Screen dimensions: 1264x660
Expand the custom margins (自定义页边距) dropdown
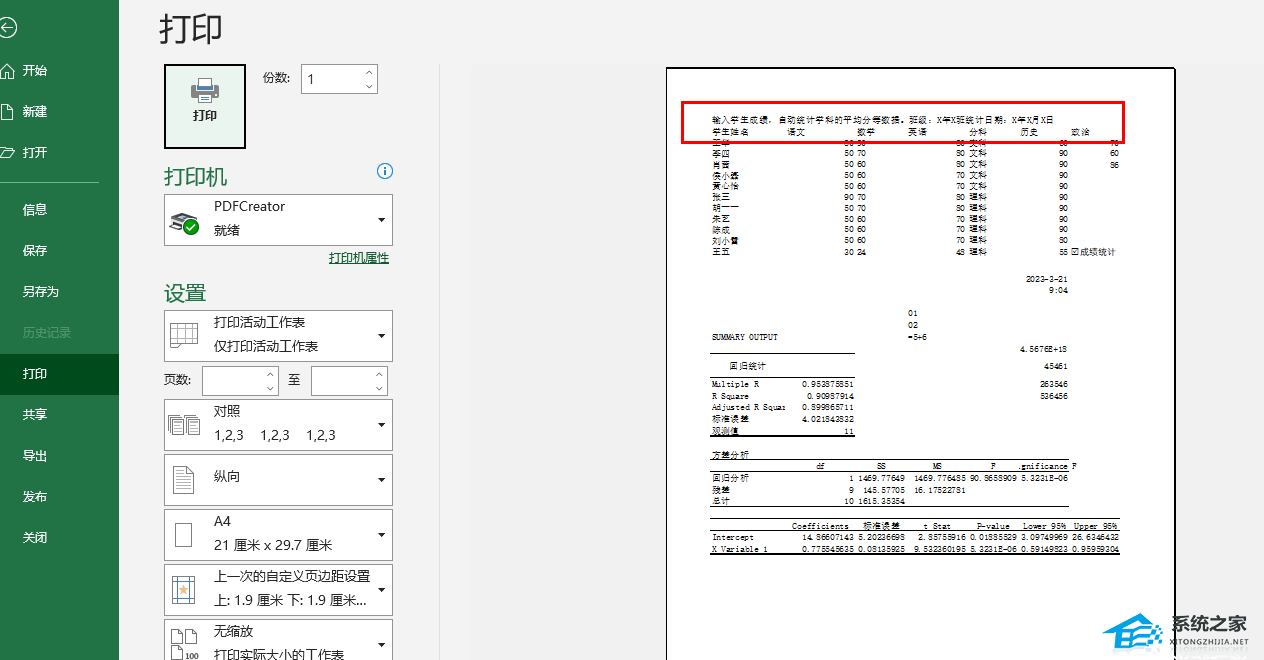[381, 589]
